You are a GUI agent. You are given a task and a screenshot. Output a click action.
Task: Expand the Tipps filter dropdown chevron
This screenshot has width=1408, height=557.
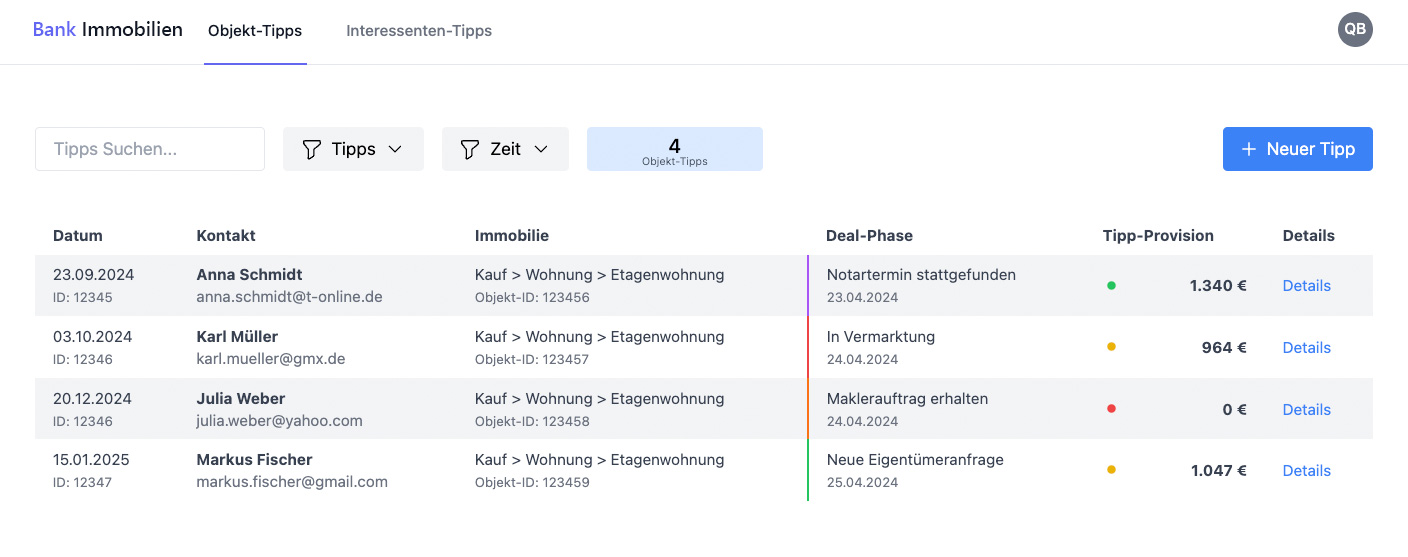pyautogui.click(x=395, y=149)
